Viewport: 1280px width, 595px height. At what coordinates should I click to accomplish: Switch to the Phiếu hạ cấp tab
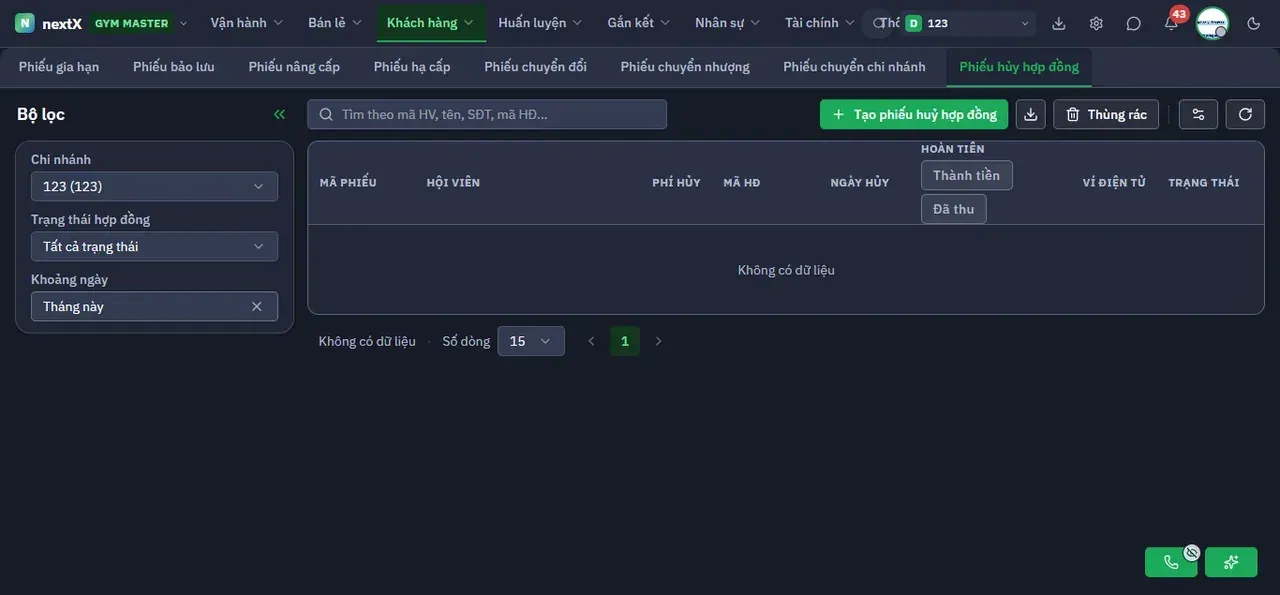[412, 67]
